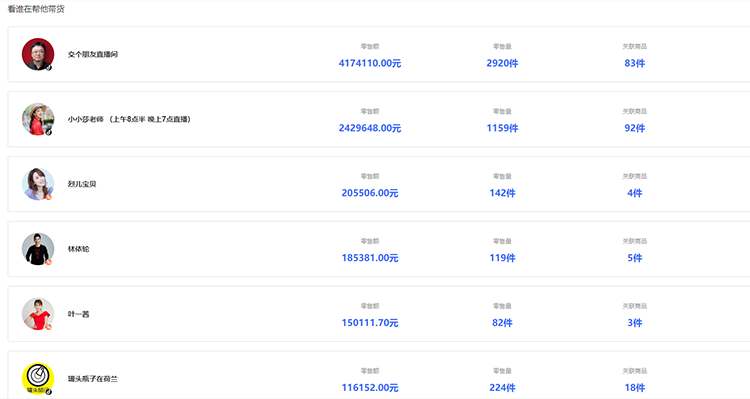Click sales amount 185381.00元
750x399 pixels.
point(370,258)
